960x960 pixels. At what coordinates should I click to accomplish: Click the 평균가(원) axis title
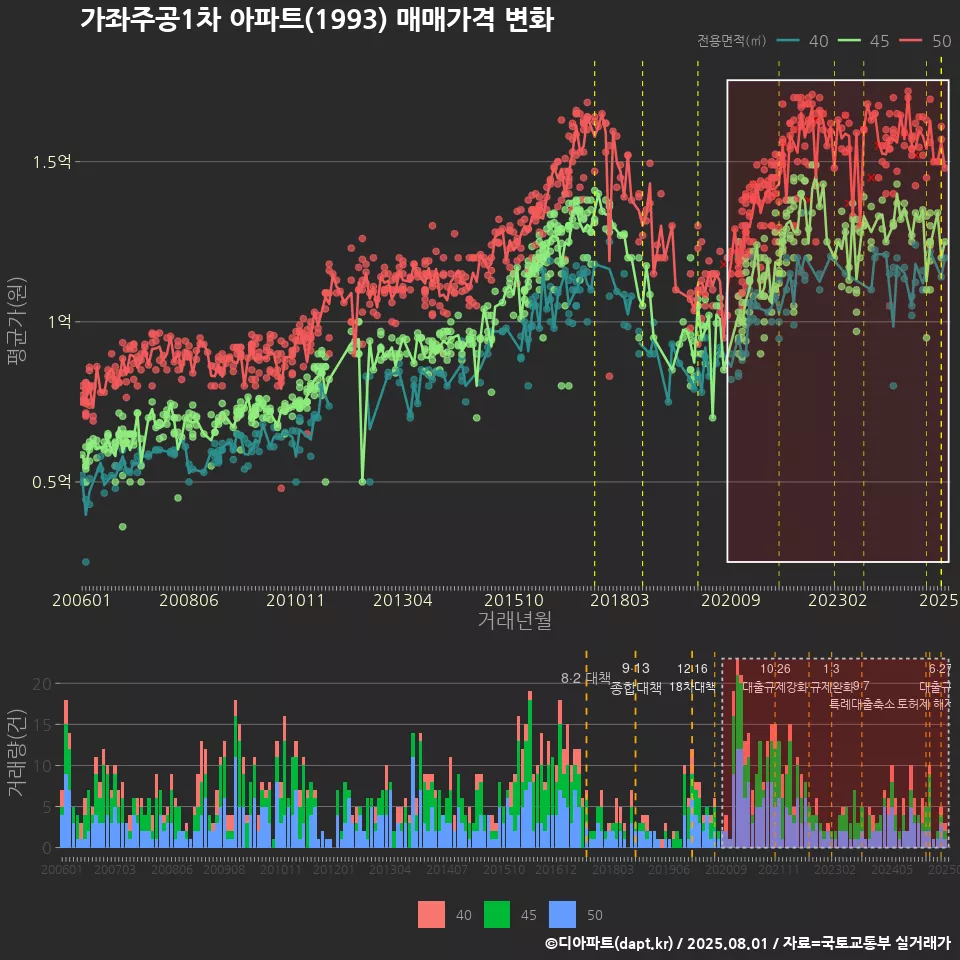17,321
